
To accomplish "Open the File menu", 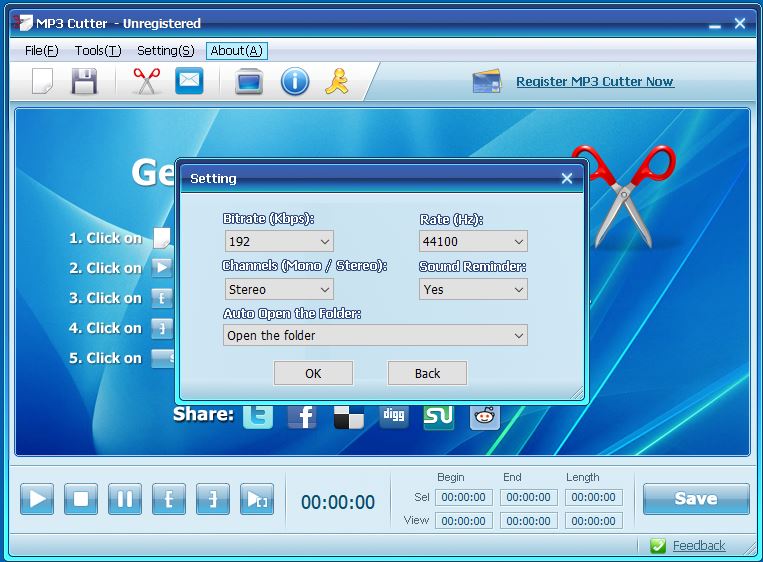I will (x=41, y=51).
